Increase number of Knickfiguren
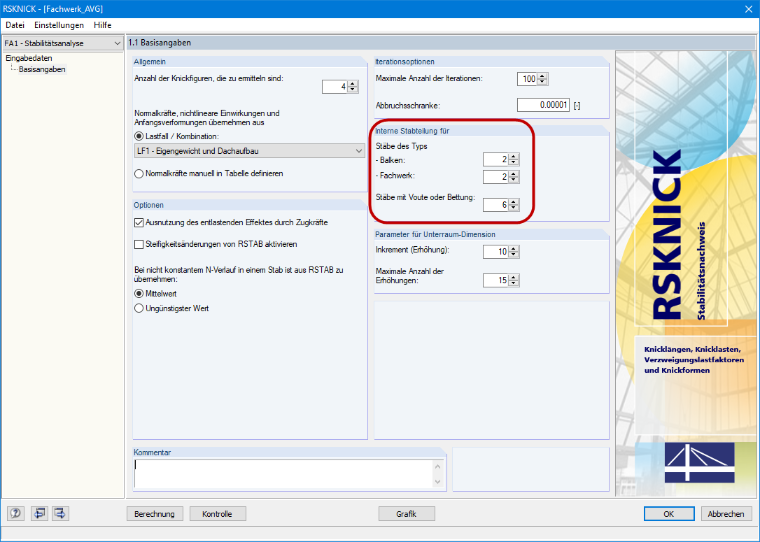The height and width of the screenshot is (542, 760). click(353, 84)
